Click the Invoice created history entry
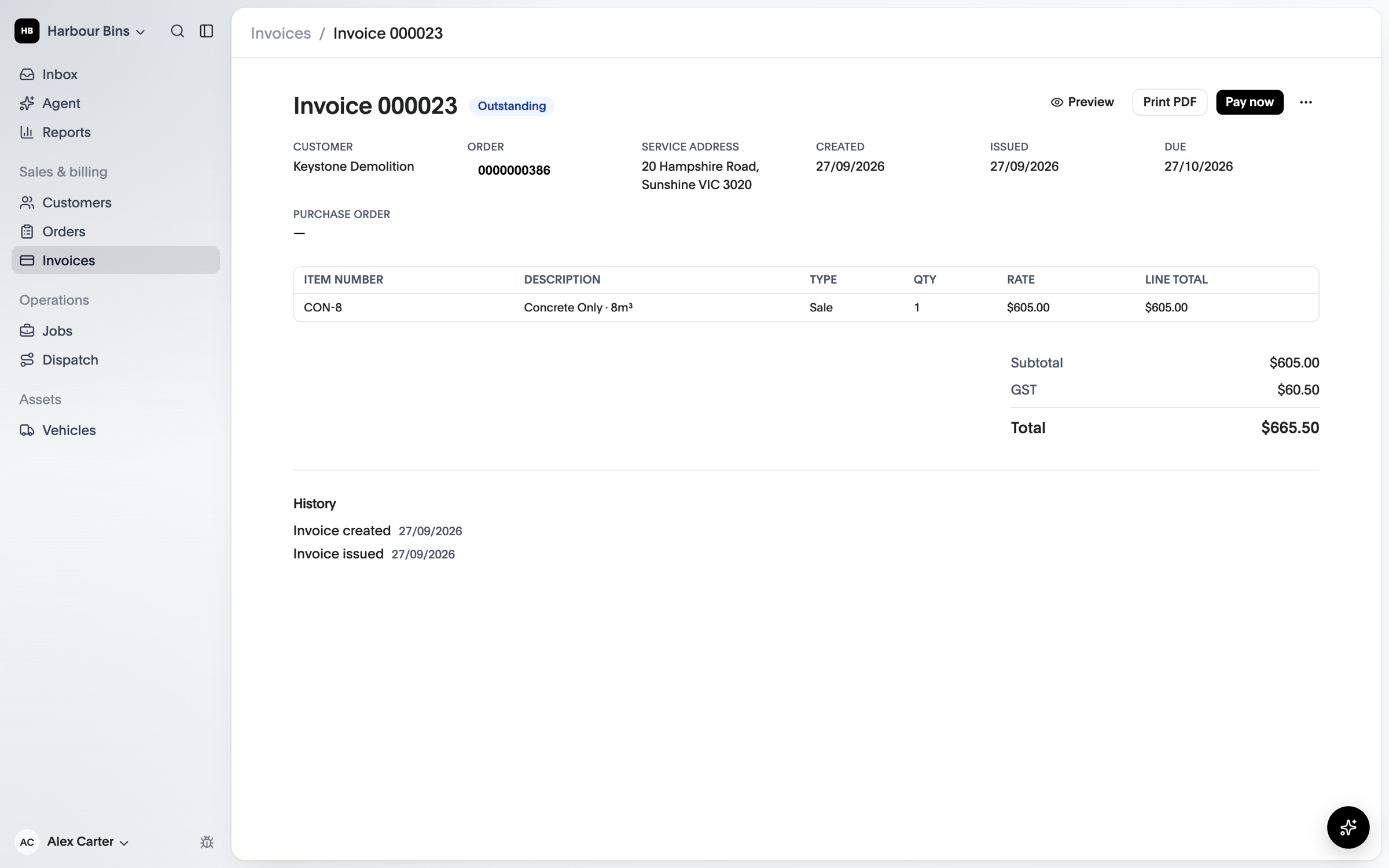The image size is (1389, 868). [x=377, y=531]
